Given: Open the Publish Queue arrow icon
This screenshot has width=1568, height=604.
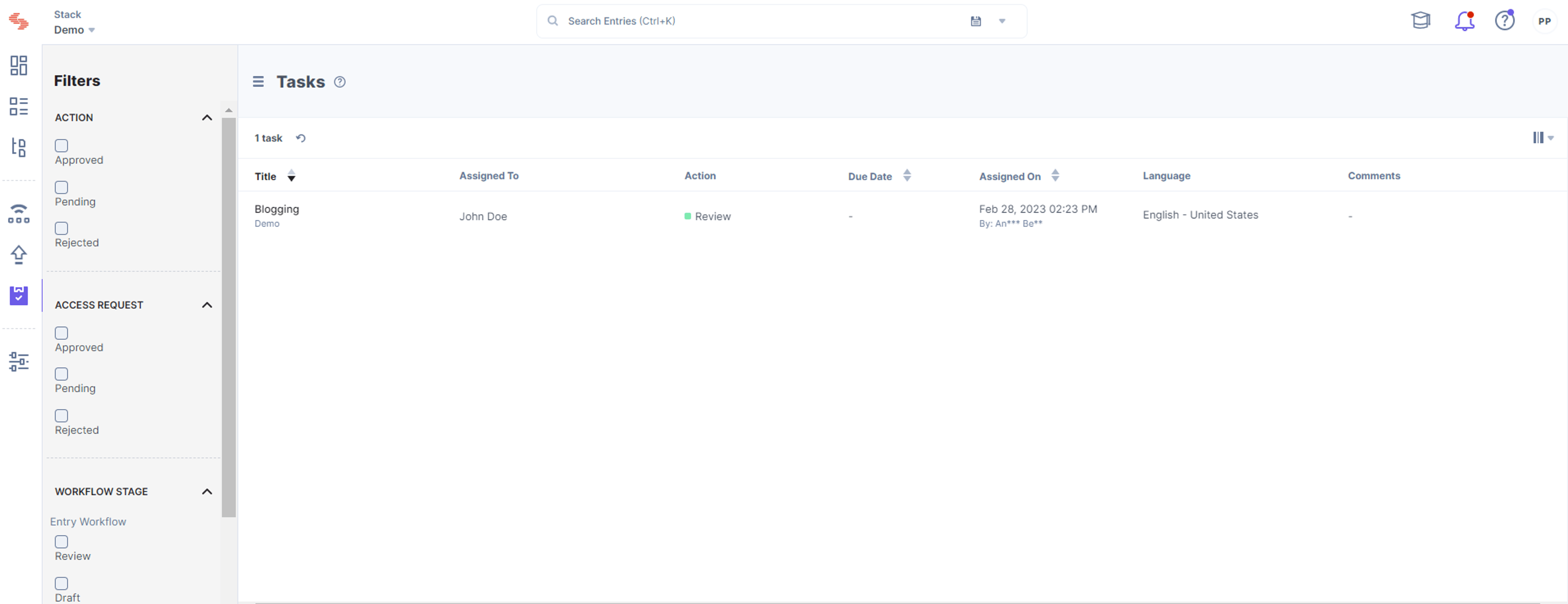Looking at the screenshot, I should [19, 254].
